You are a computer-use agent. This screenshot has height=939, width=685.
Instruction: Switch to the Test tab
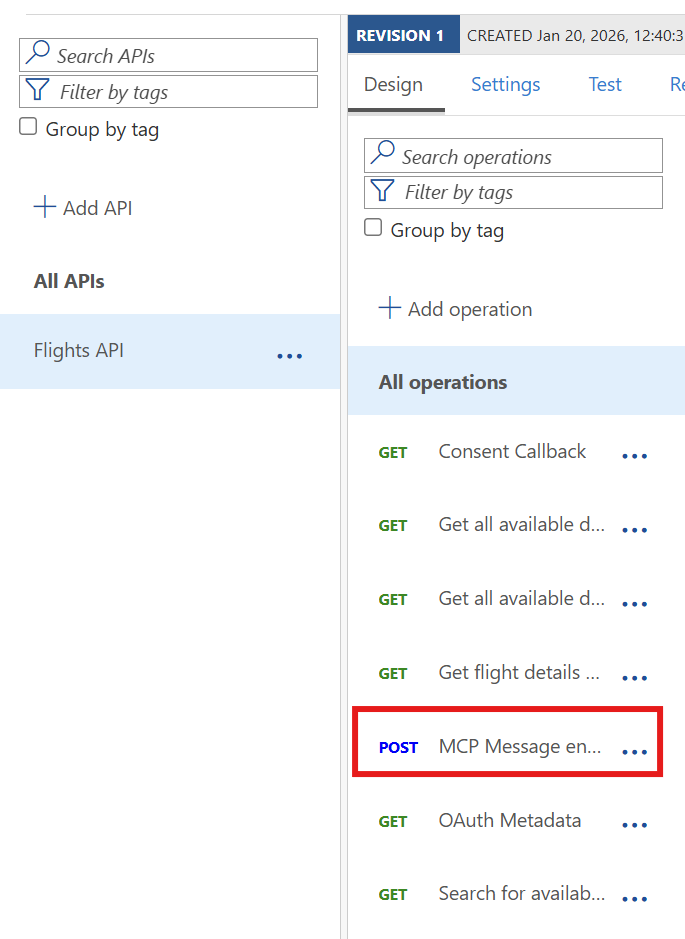605,85
